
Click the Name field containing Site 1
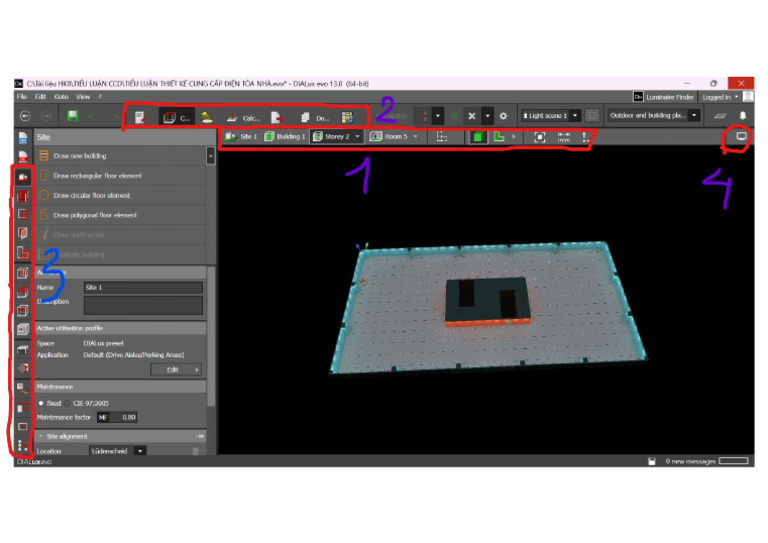click(x=142, y=287)
